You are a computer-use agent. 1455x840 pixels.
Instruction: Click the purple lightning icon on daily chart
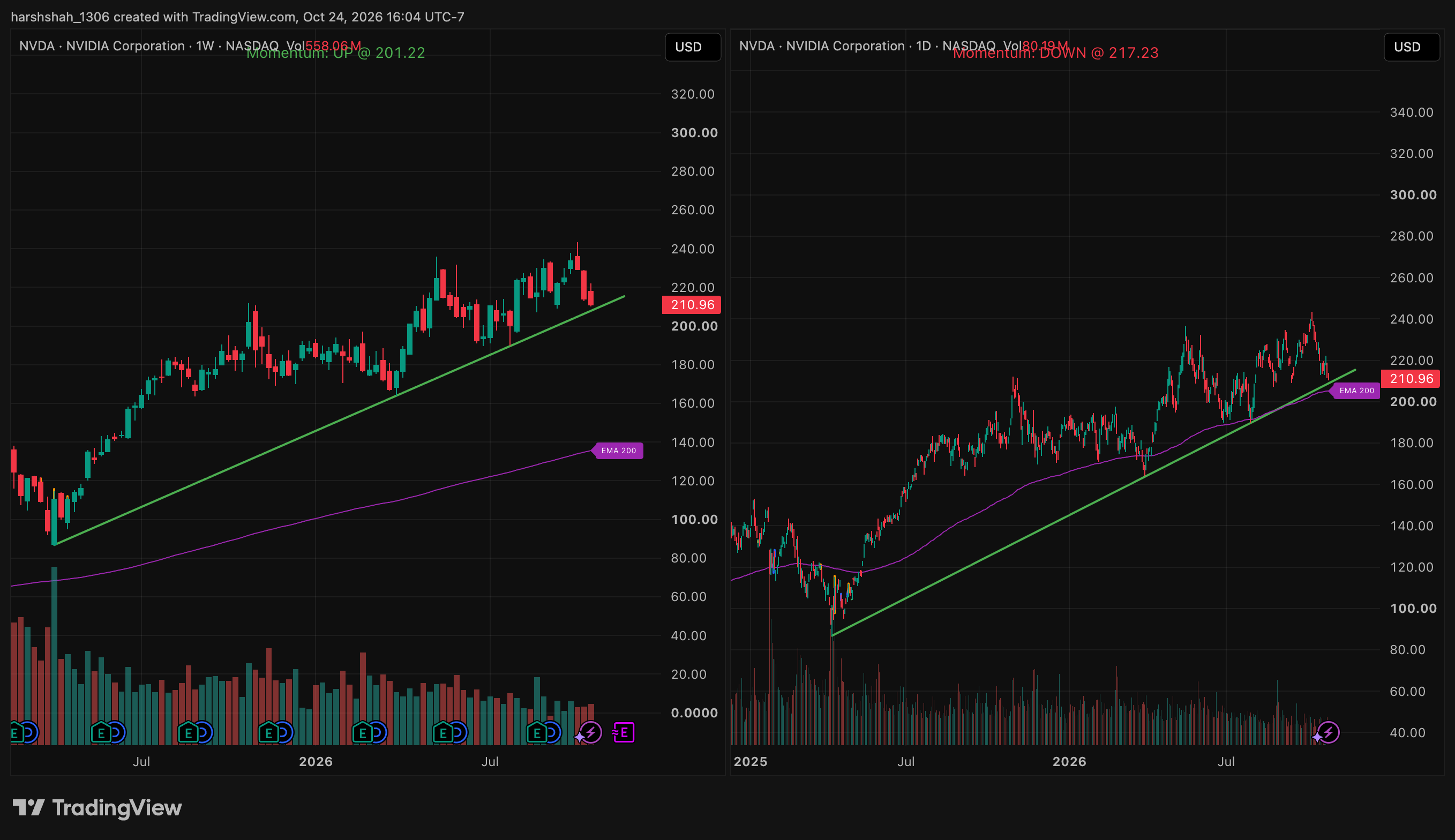[1329, 733]
